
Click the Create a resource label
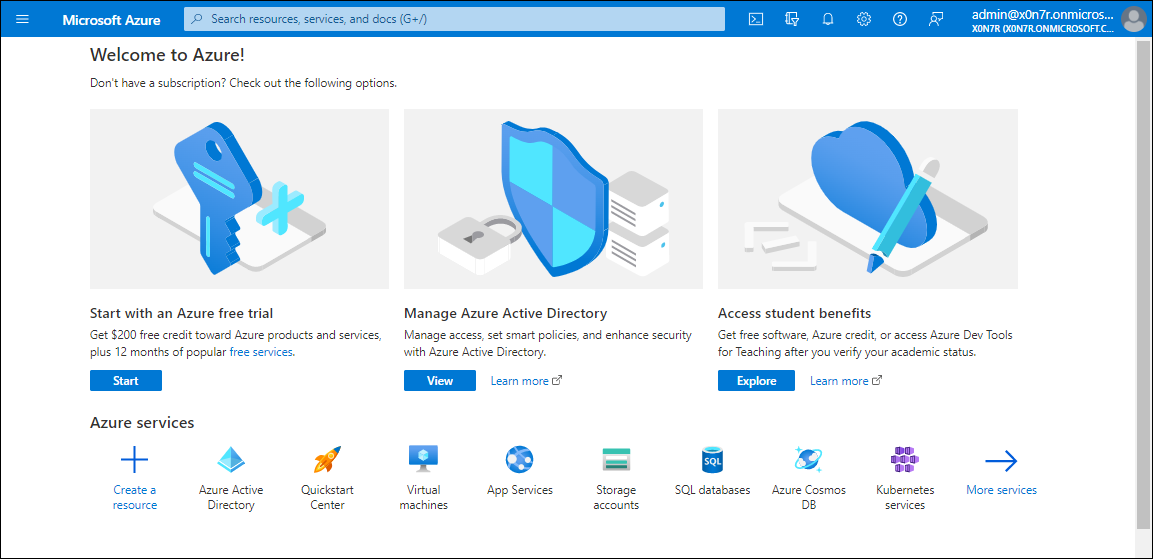[135, 497]
